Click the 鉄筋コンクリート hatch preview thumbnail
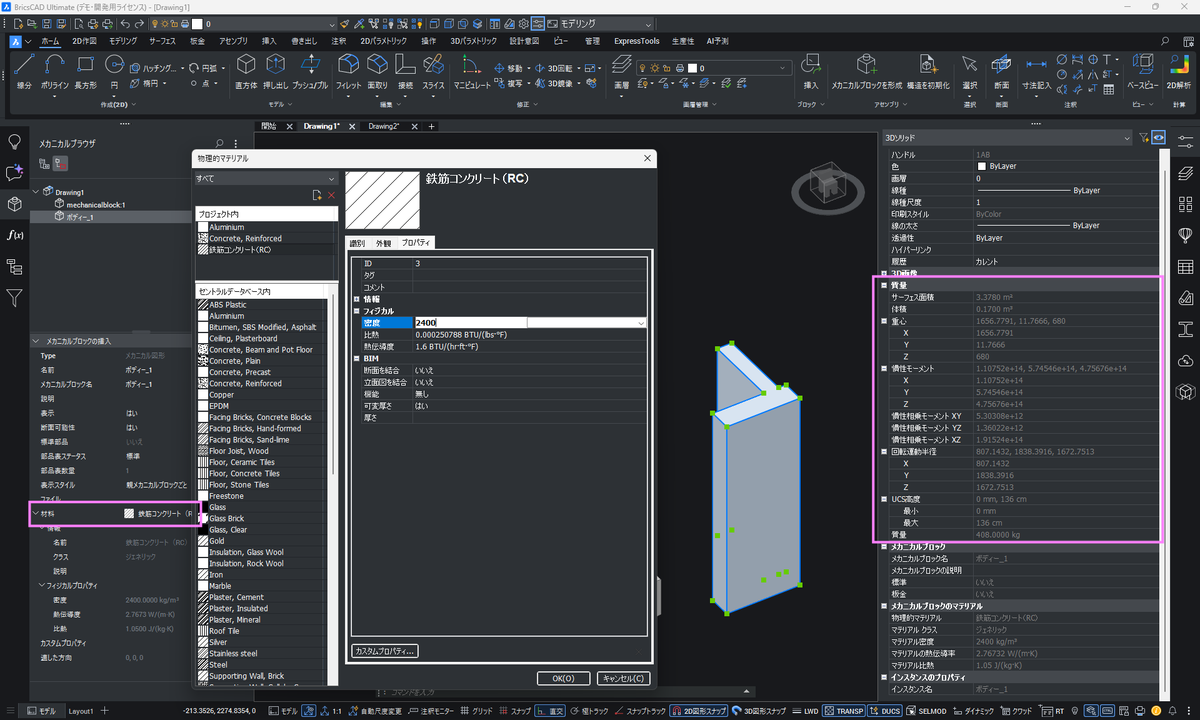 point(382,200)
